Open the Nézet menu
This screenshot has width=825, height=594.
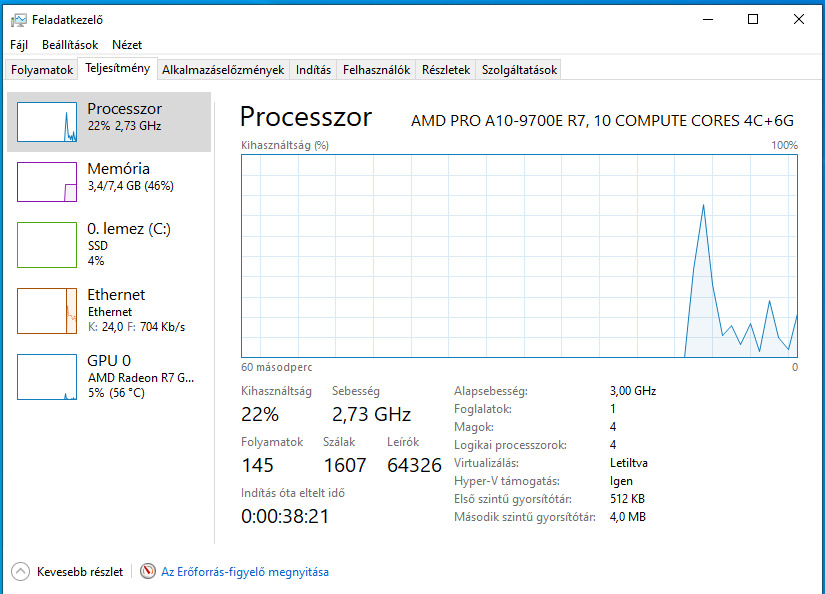(x=127, y=45)
